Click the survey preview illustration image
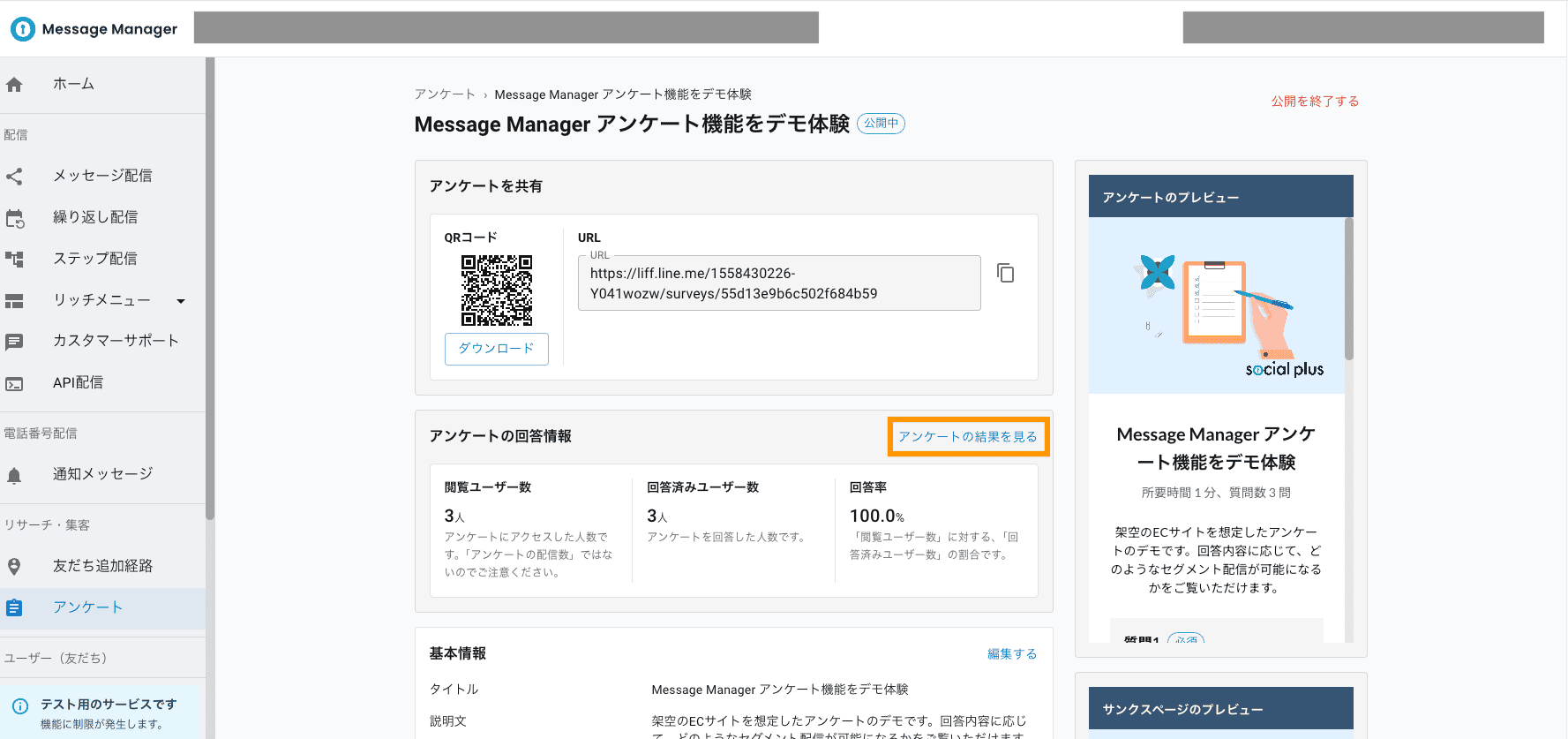Viewport: 1568px width, 739px height. pyautogui.click(x=1217, y=305)
